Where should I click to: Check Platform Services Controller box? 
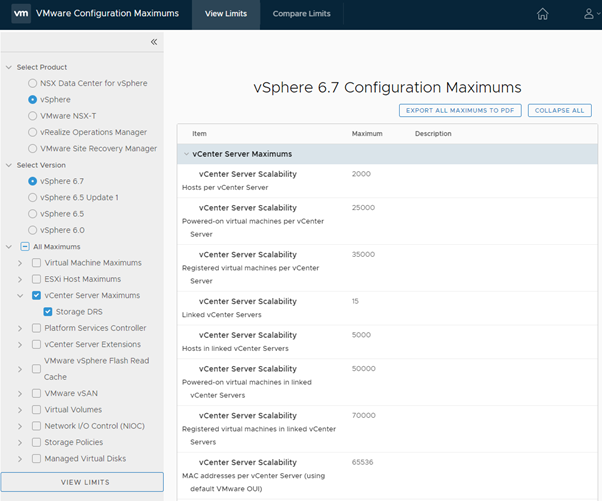(36, 328)
